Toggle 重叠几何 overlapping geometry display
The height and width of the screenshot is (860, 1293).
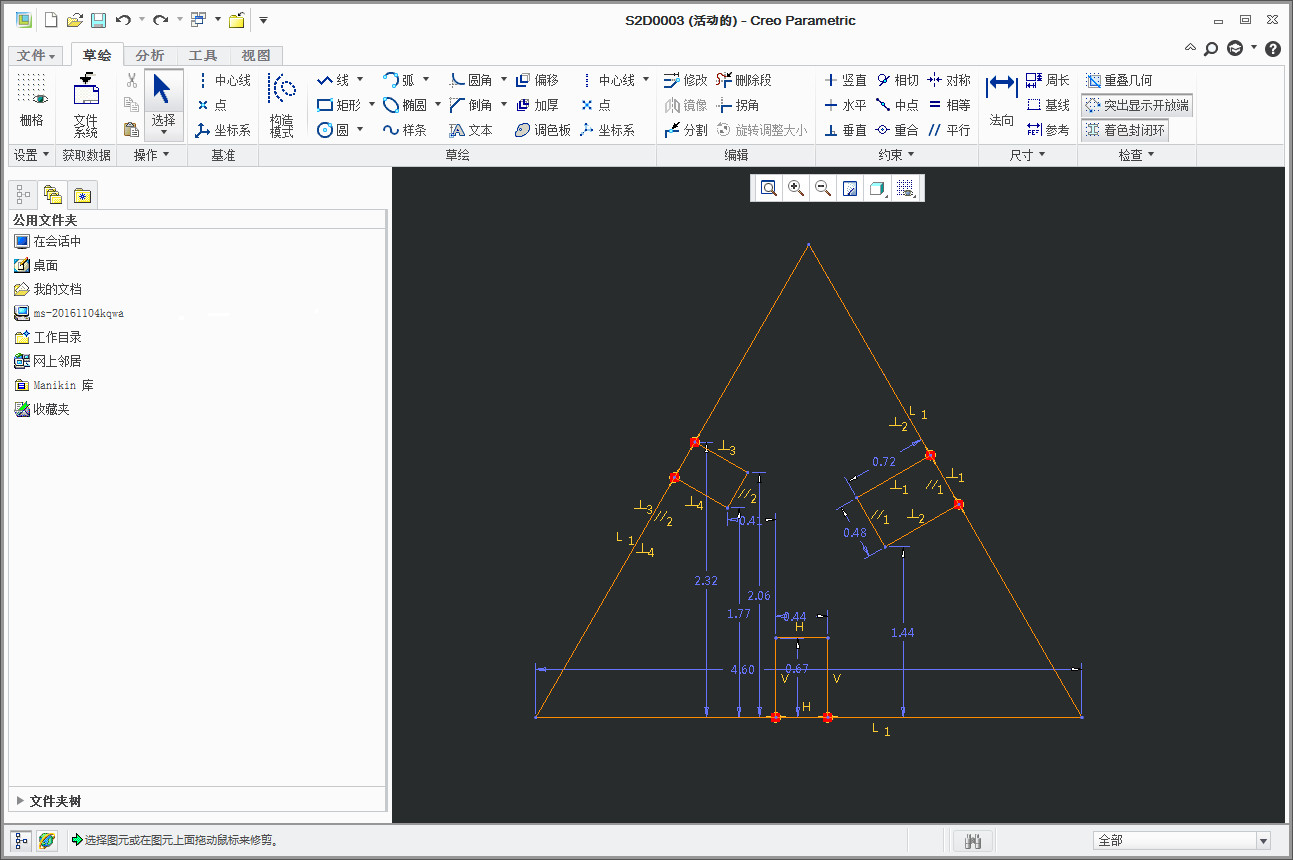1119,80
